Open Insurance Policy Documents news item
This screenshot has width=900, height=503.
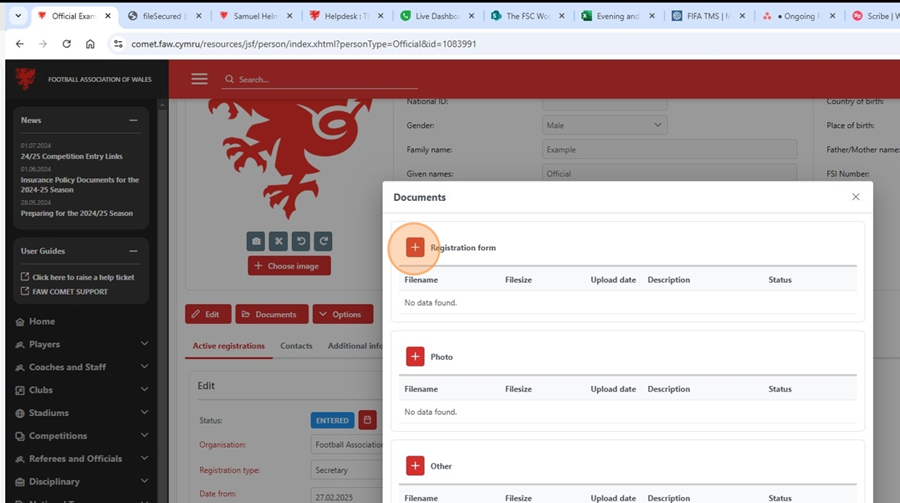click(80, 184)
